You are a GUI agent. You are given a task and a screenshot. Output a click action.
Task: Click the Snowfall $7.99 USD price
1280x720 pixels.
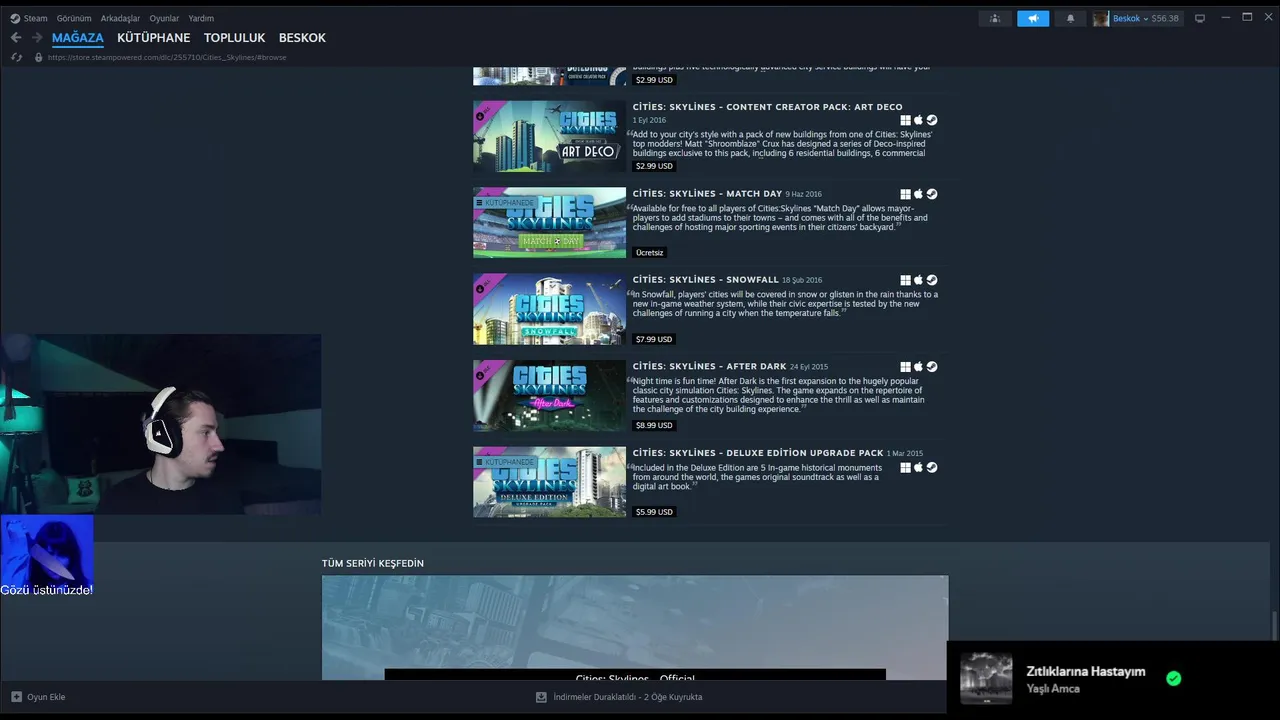pos(654,339)
